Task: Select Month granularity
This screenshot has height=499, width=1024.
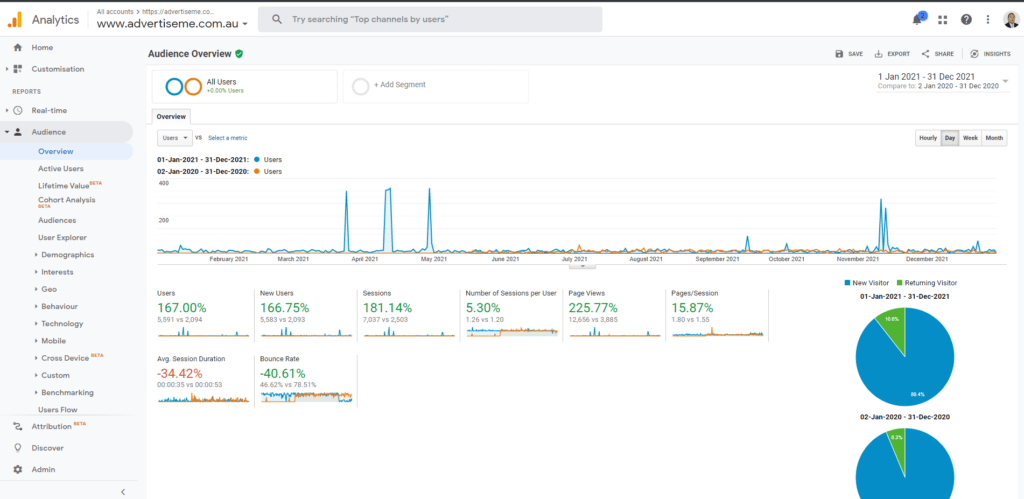Action: click(x=994, y=138)
